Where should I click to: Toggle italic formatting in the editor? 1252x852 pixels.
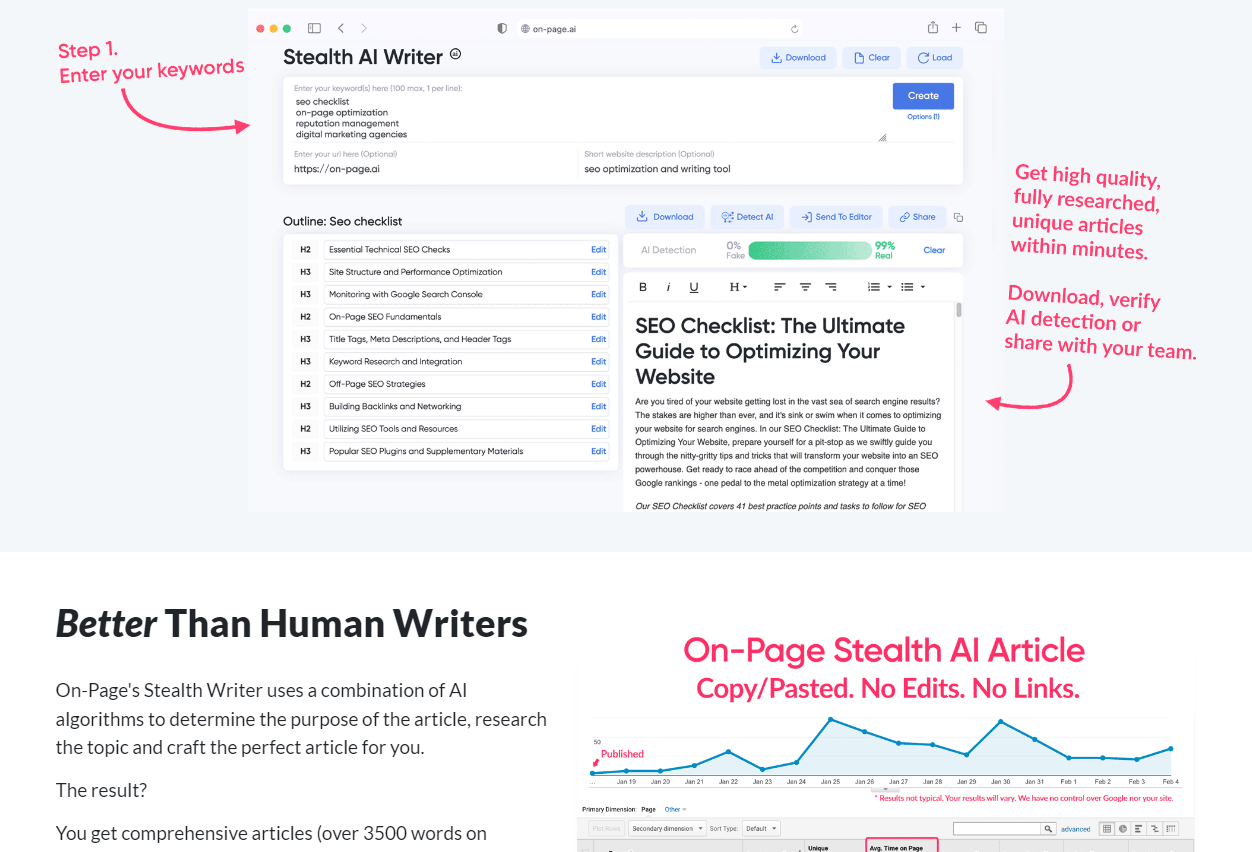[x=669, y=287]
